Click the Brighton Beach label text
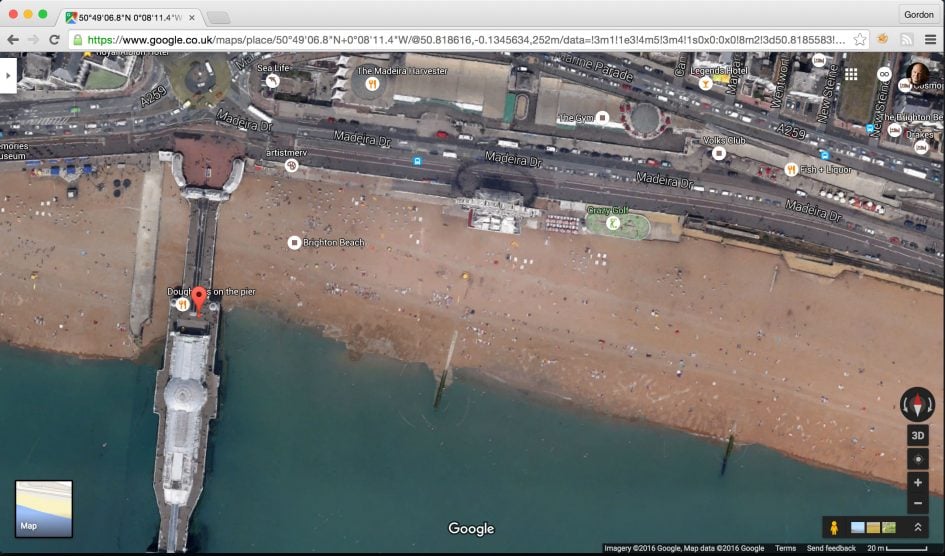Screen dimensions: 945x556 click(x=334, y=242)
